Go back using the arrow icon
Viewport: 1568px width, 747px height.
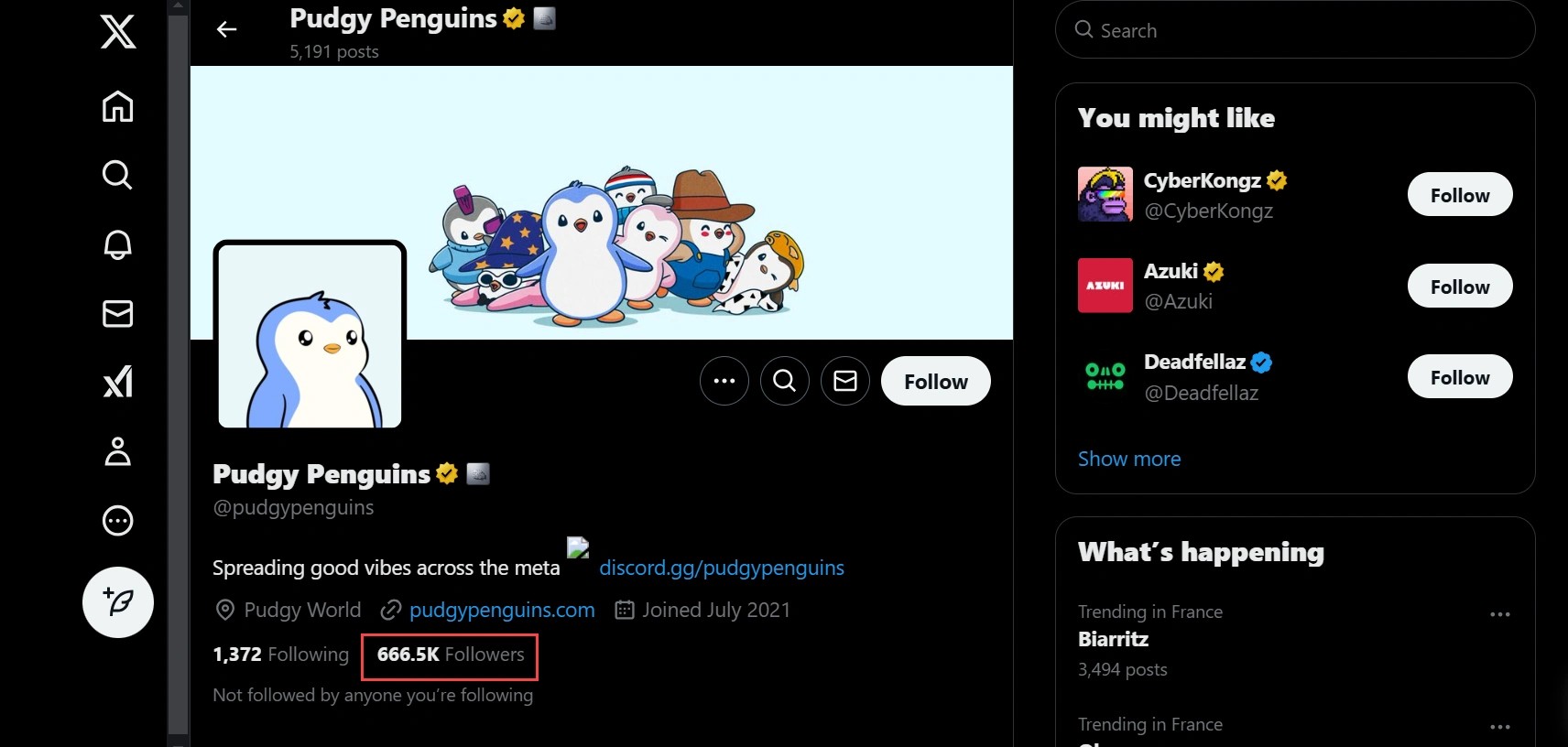click(226, 30)
